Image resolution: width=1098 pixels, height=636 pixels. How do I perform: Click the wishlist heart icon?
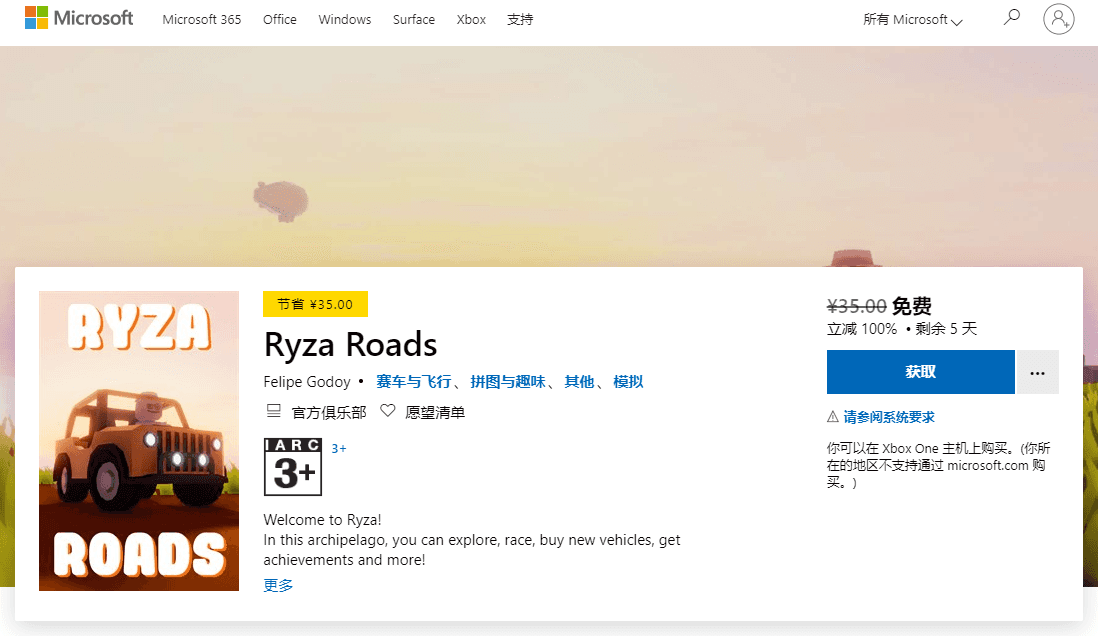pyautogui.click(x=388, y=411)
